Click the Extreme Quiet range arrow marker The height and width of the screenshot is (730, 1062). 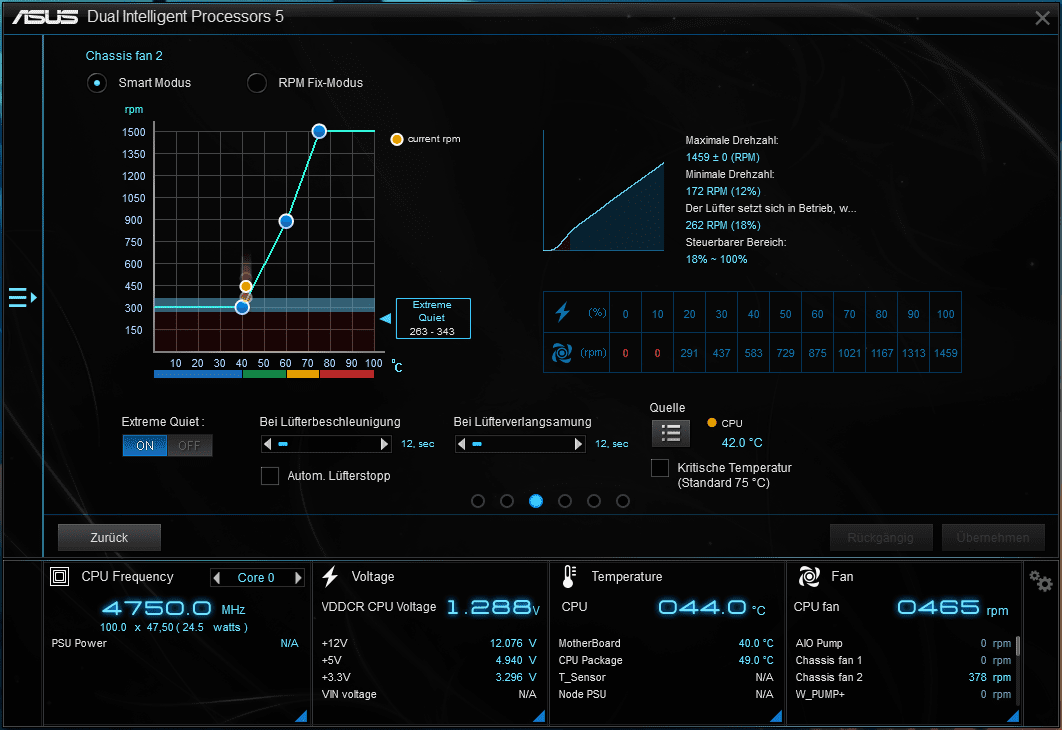[x=385, y=318]
